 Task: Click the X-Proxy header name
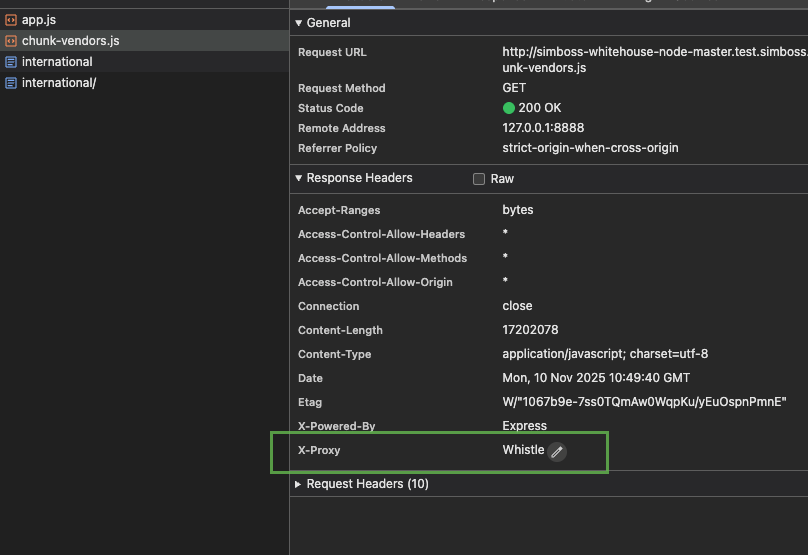coord(319,451)
